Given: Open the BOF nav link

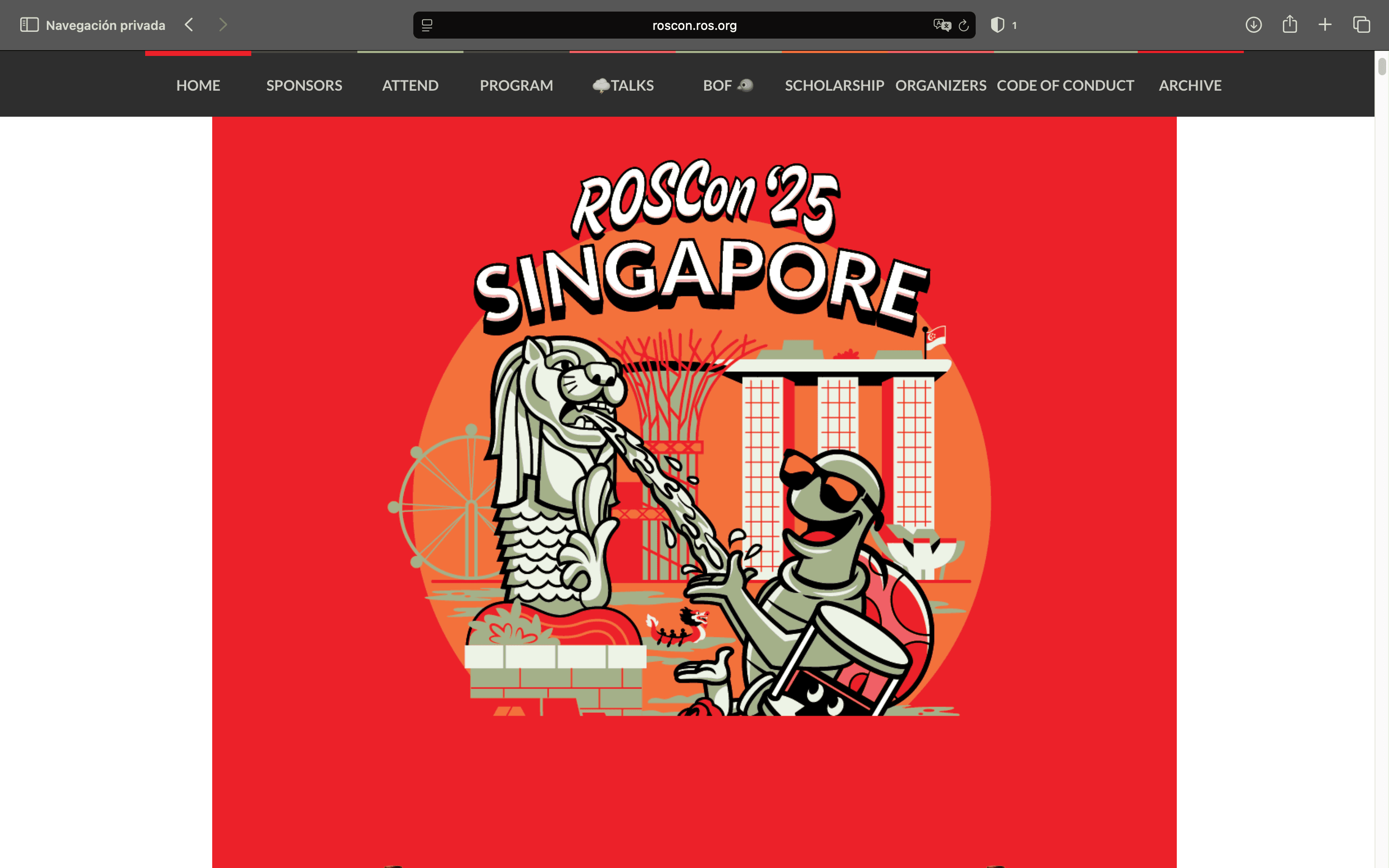Looking at the screenshot, I should [727, 85].
